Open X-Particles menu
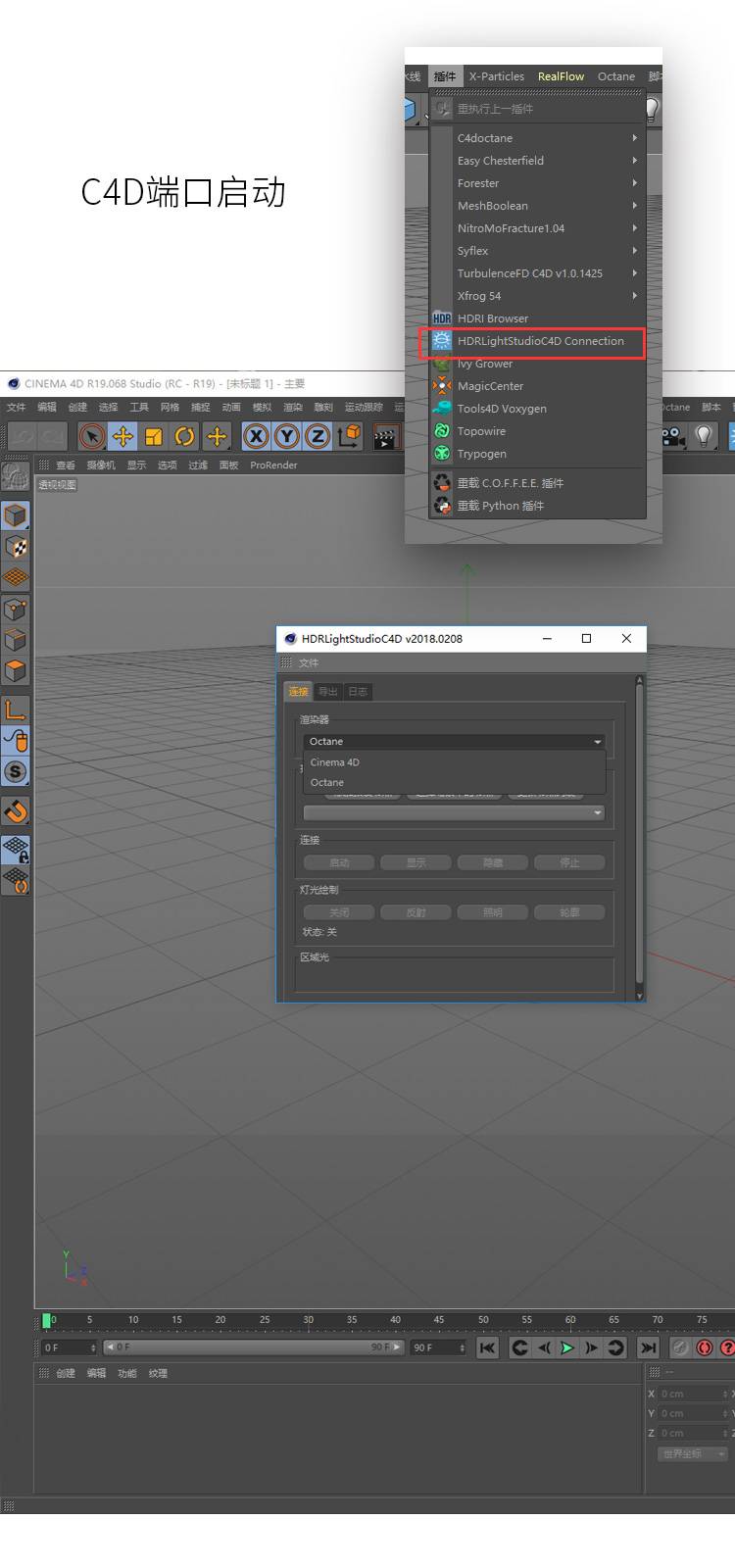The height and width of the screenshot is (1568, 735). [496, 76]
